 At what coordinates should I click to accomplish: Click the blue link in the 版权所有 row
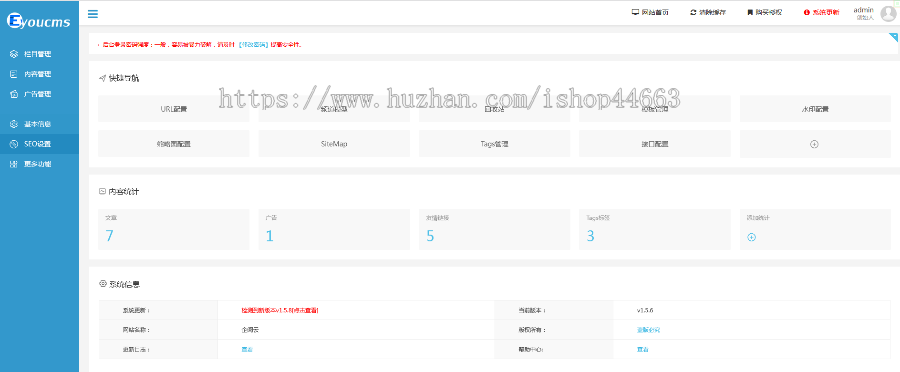648,330
